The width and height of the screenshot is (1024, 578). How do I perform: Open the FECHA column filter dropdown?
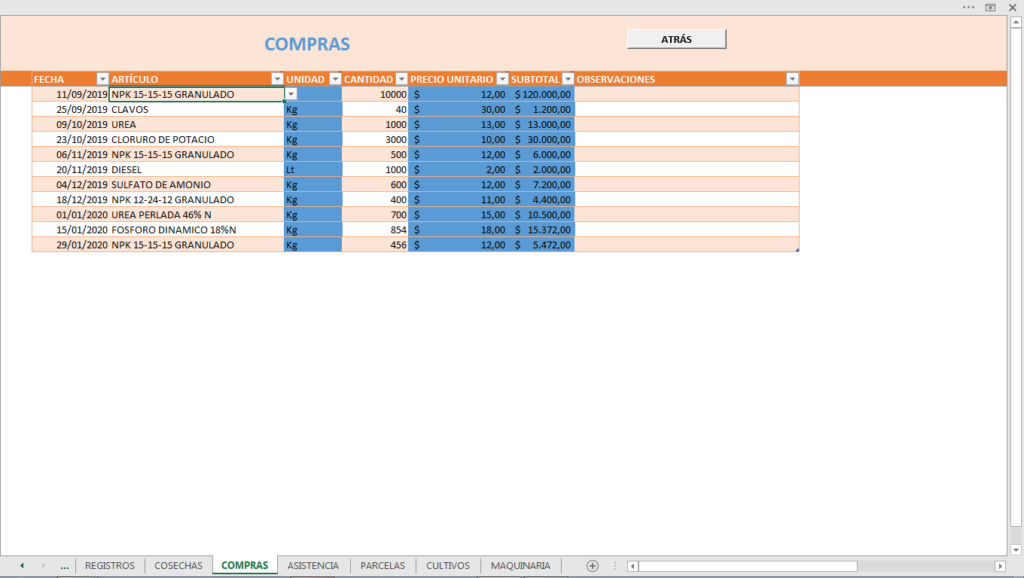pyautogui.click(x=102, y=79)
